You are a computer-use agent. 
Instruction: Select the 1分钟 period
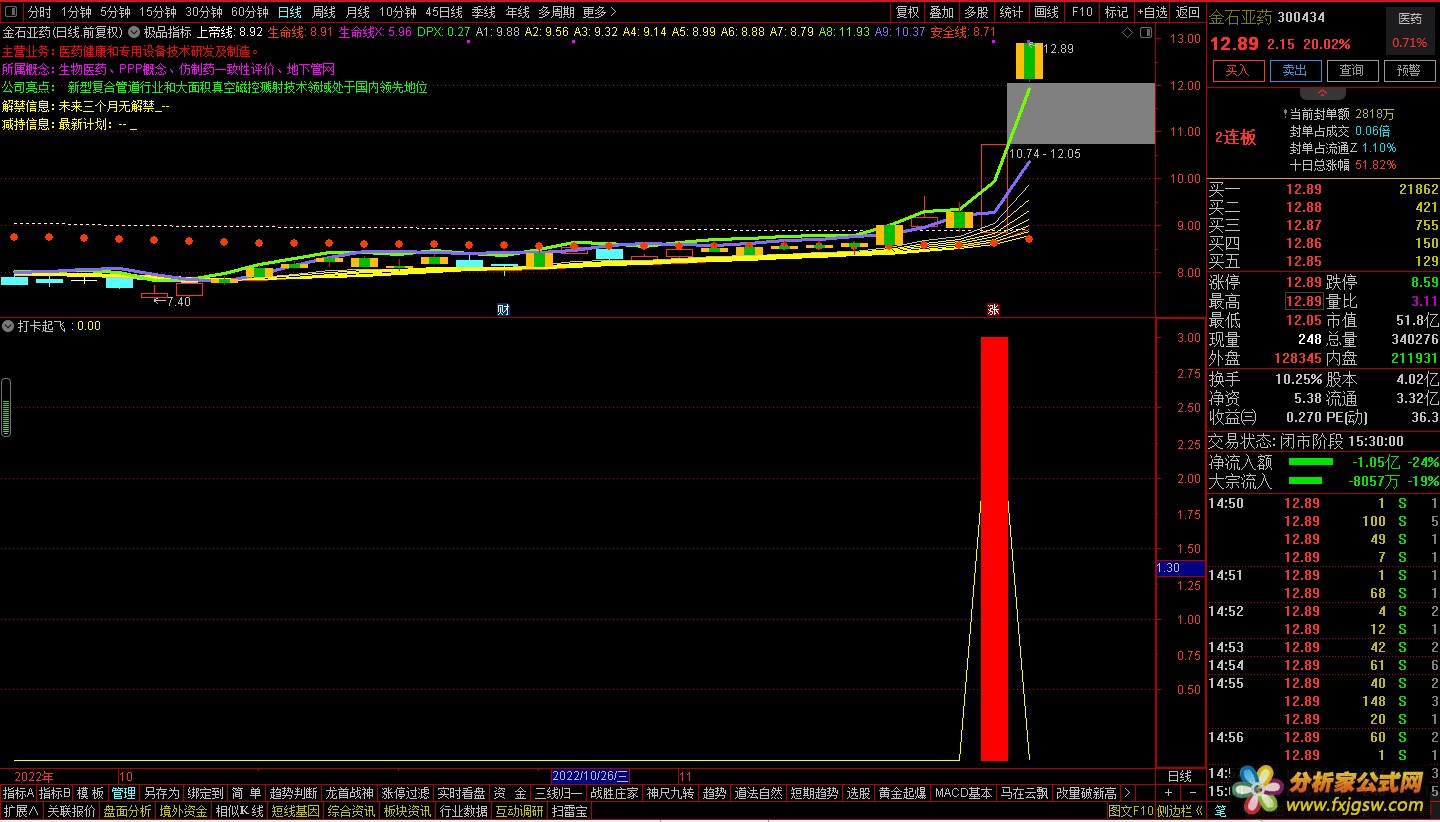tap(76, 12)
